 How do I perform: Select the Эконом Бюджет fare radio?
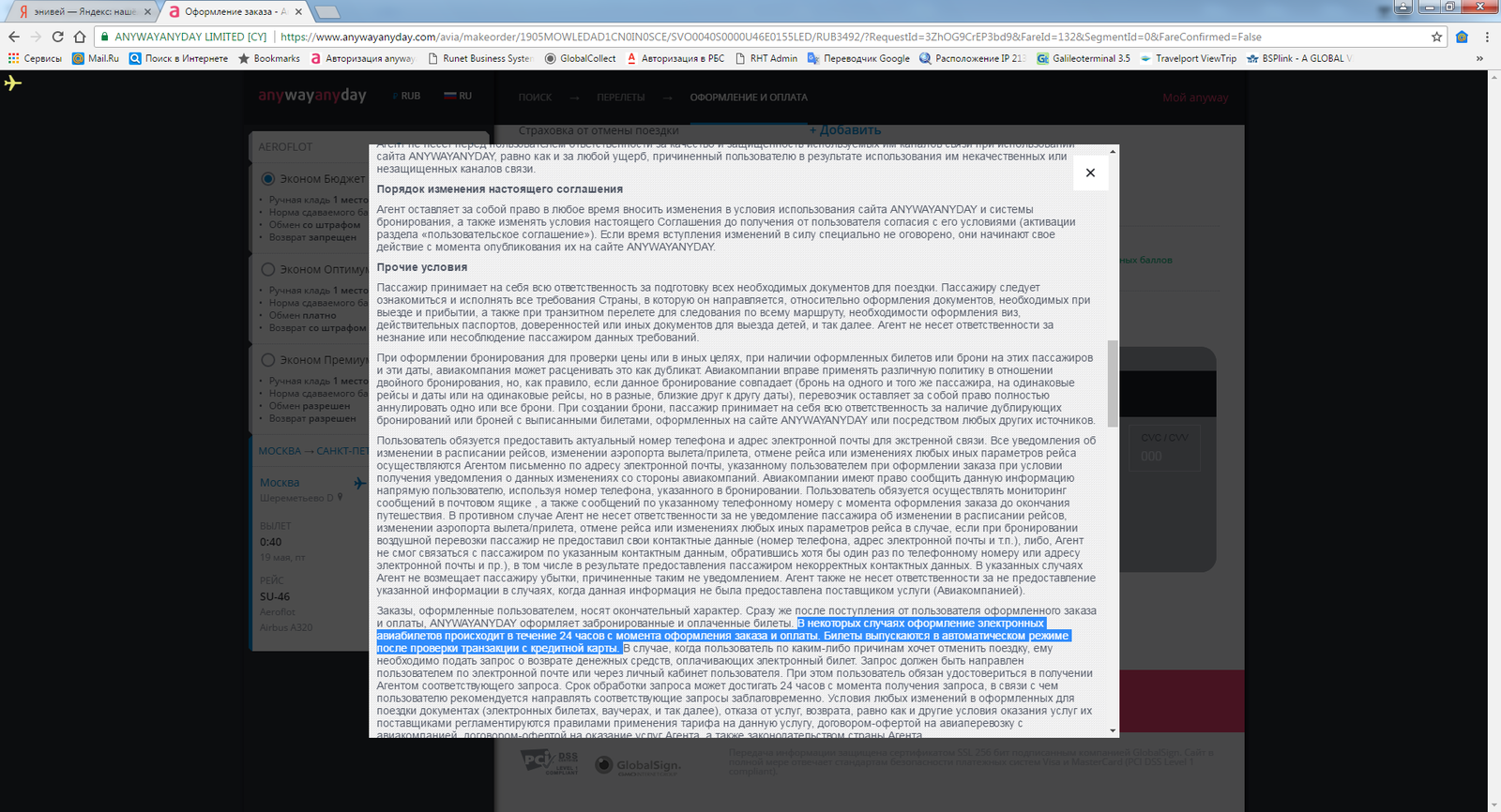click(268, 178)
